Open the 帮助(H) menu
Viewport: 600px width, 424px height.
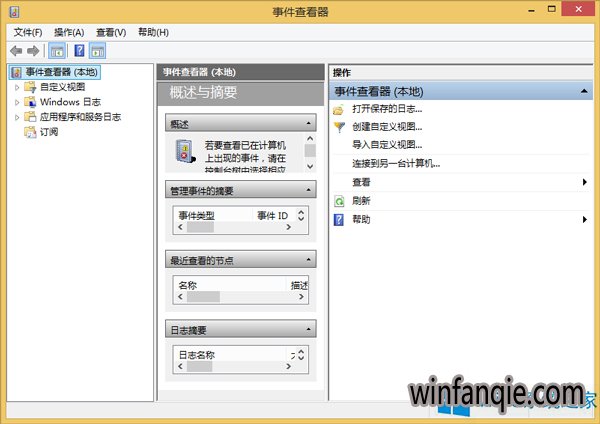tap(153, 33)
